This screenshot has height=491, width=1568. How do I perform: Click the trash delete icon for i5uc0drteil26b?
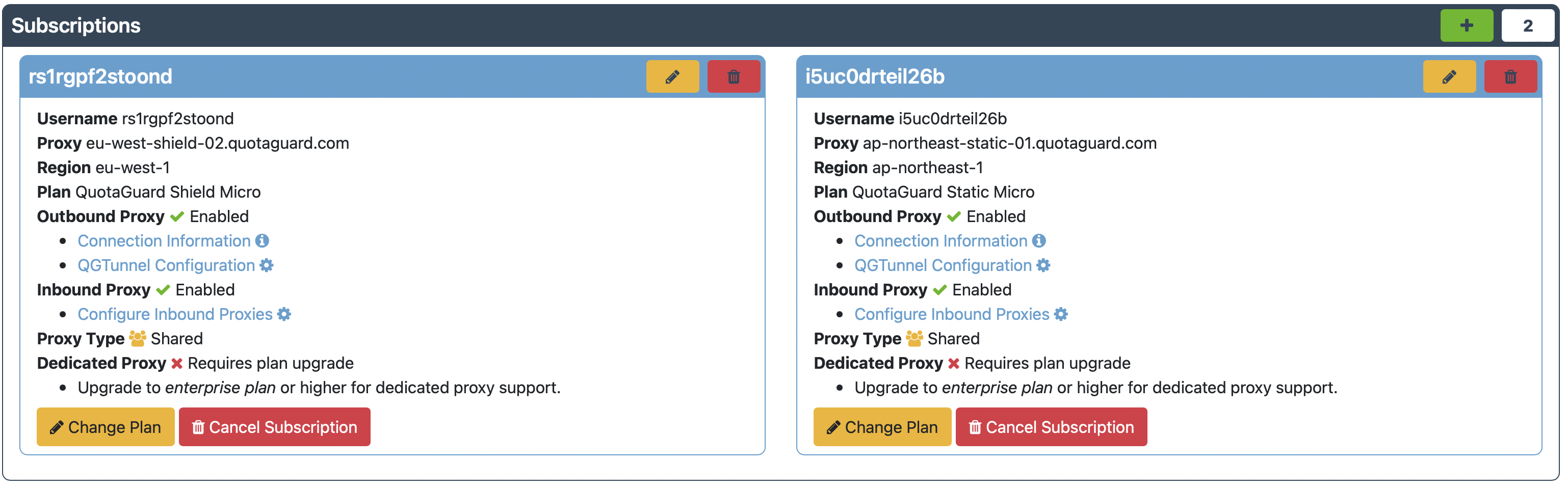coord(1511,77)
